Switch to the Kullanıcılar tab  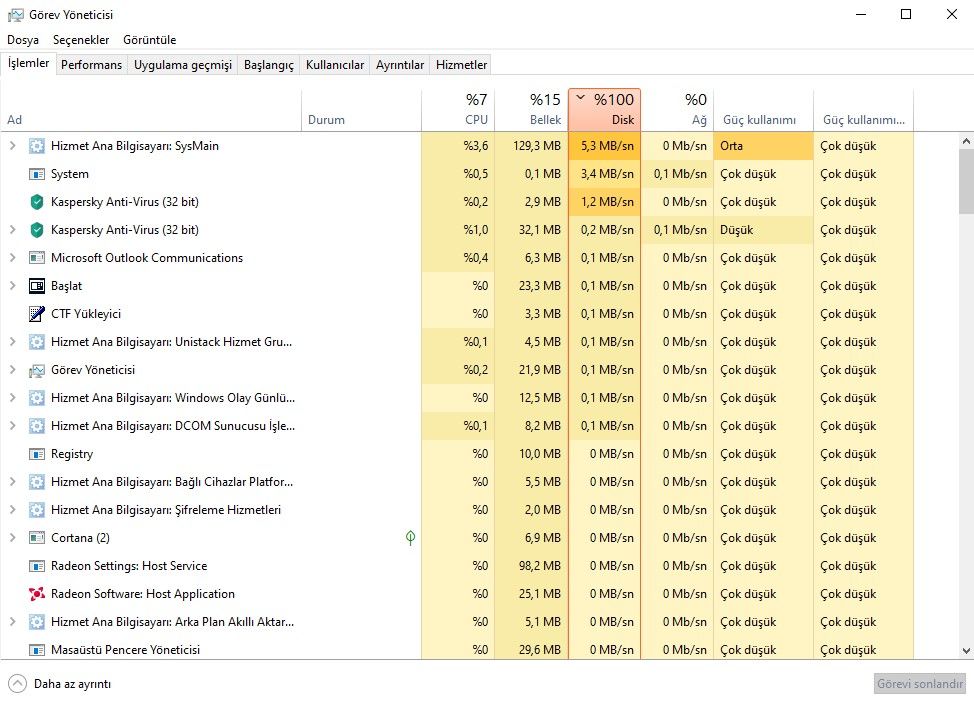pos(335,65)
